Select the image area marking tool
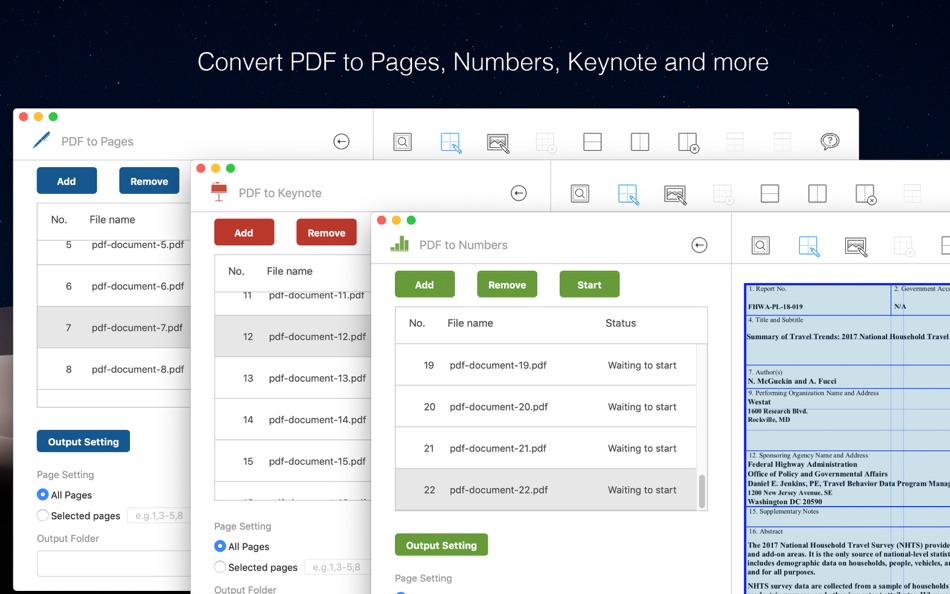This screenshot has width=950, height=594. 497,142
